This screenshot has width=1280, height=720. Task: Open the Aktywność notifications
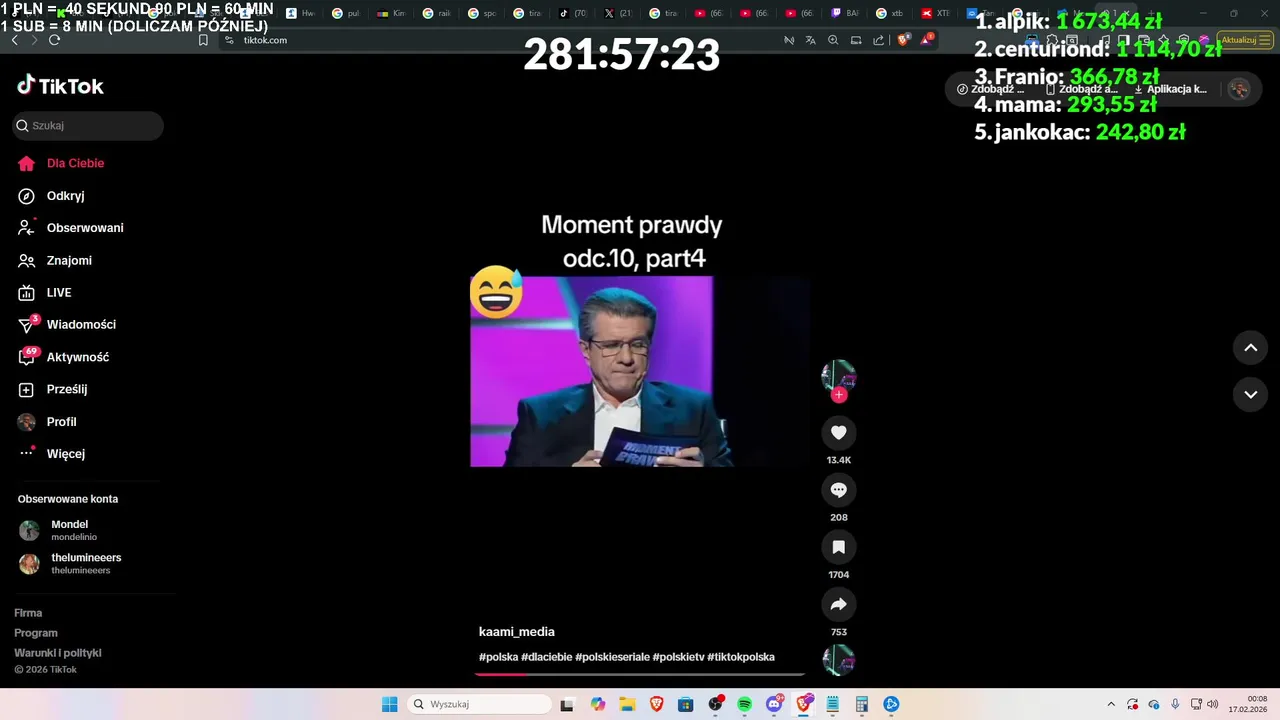(63, 357)
